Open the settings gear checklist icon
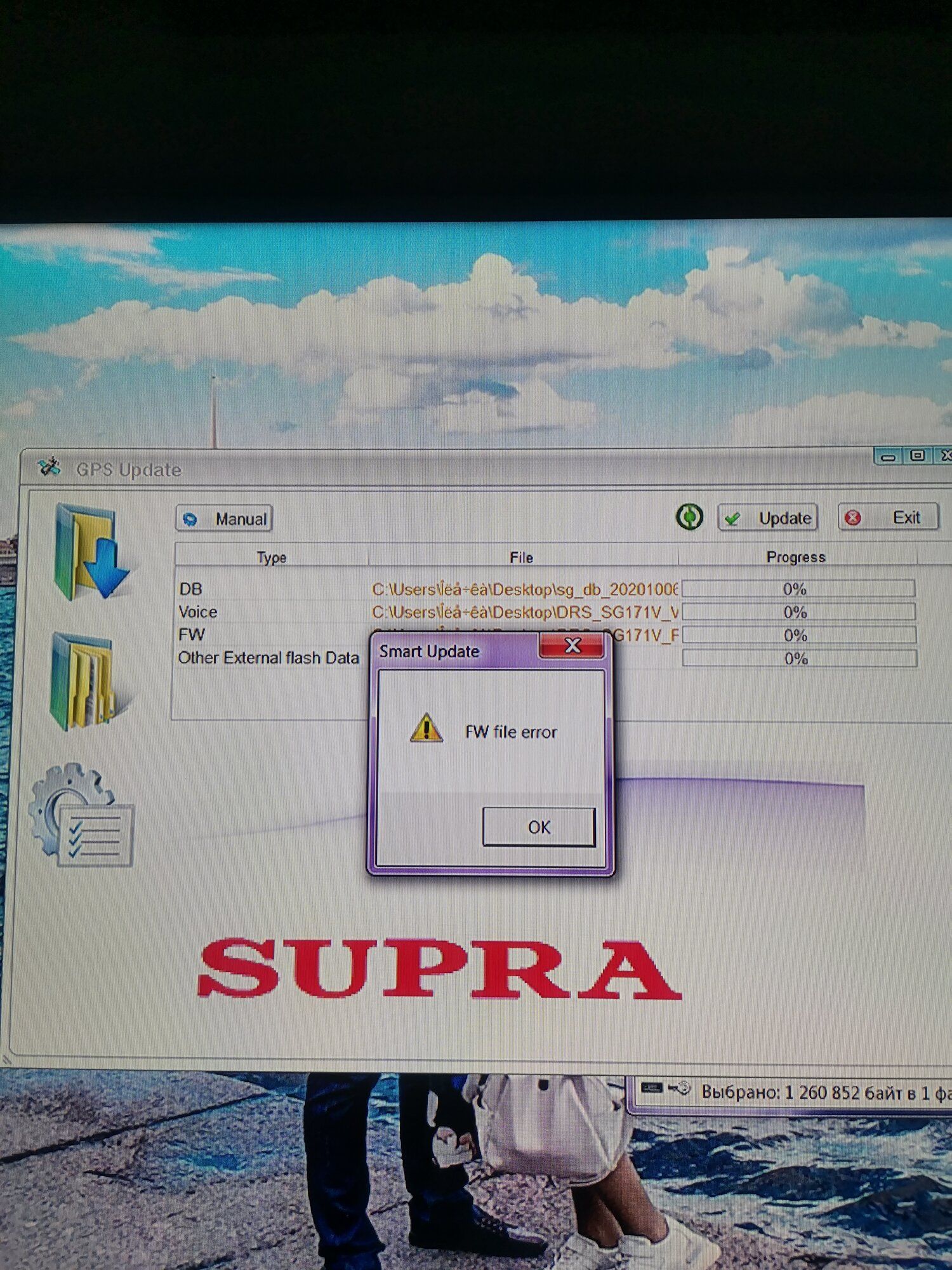The image size is (952, 1270). coord(81,816)
